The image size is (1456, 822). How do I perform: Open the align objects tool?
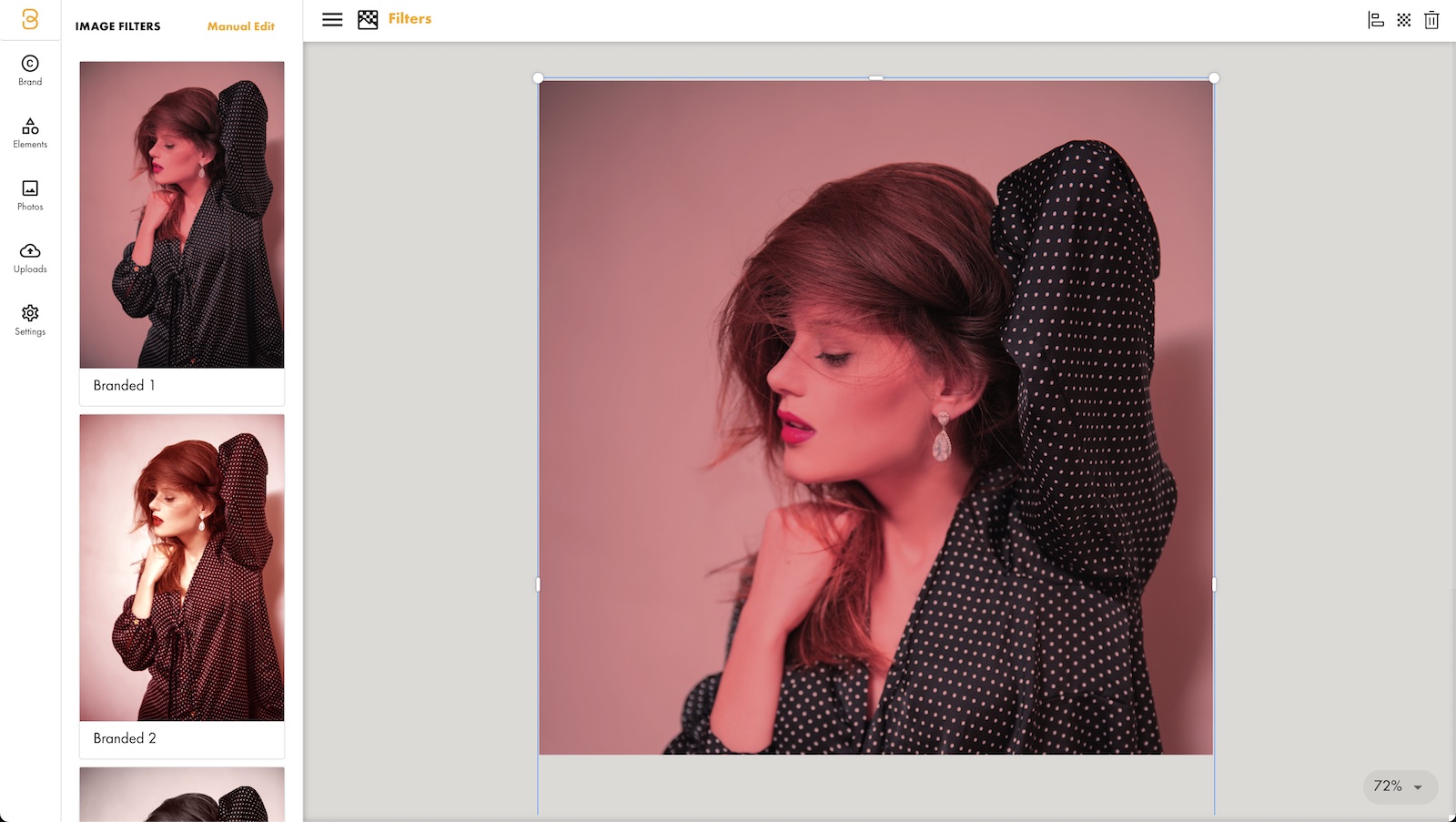(x=1376, y=20)
